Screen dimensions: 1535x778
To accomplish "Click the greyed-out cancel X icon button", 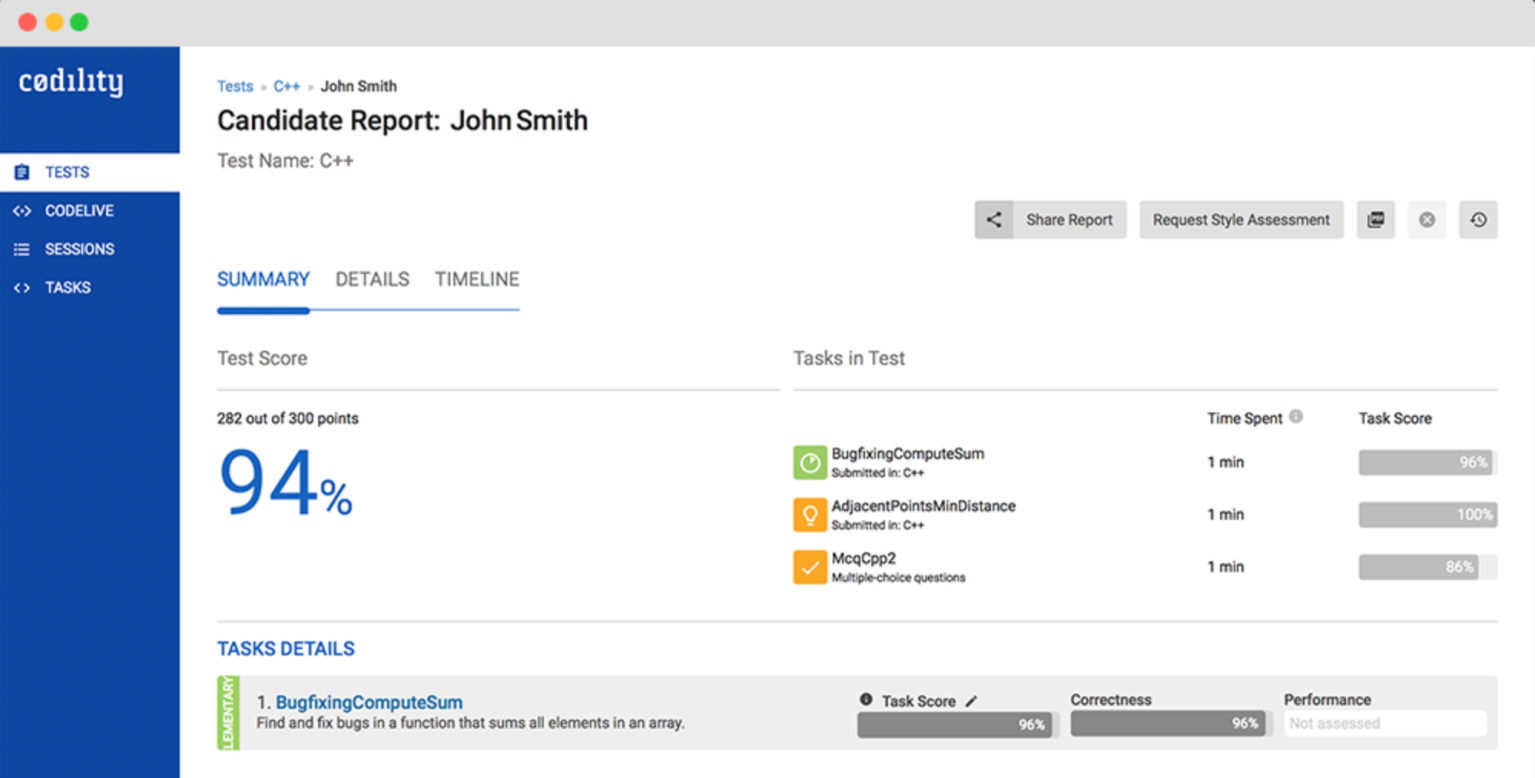I will click(x=1427, y=220).
